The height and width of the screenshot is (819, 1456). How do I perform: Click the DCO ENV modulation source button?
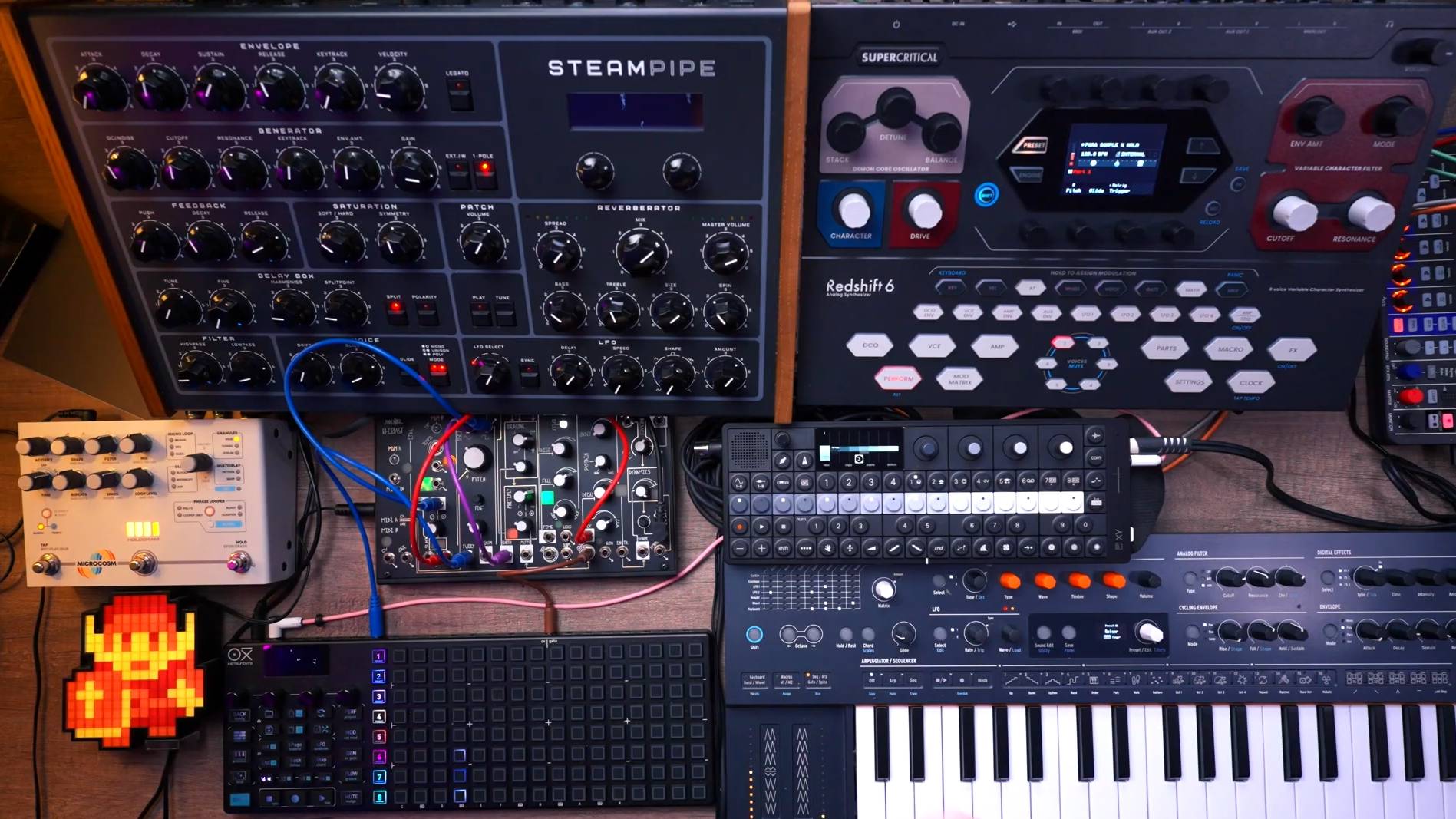pos(928,312)
